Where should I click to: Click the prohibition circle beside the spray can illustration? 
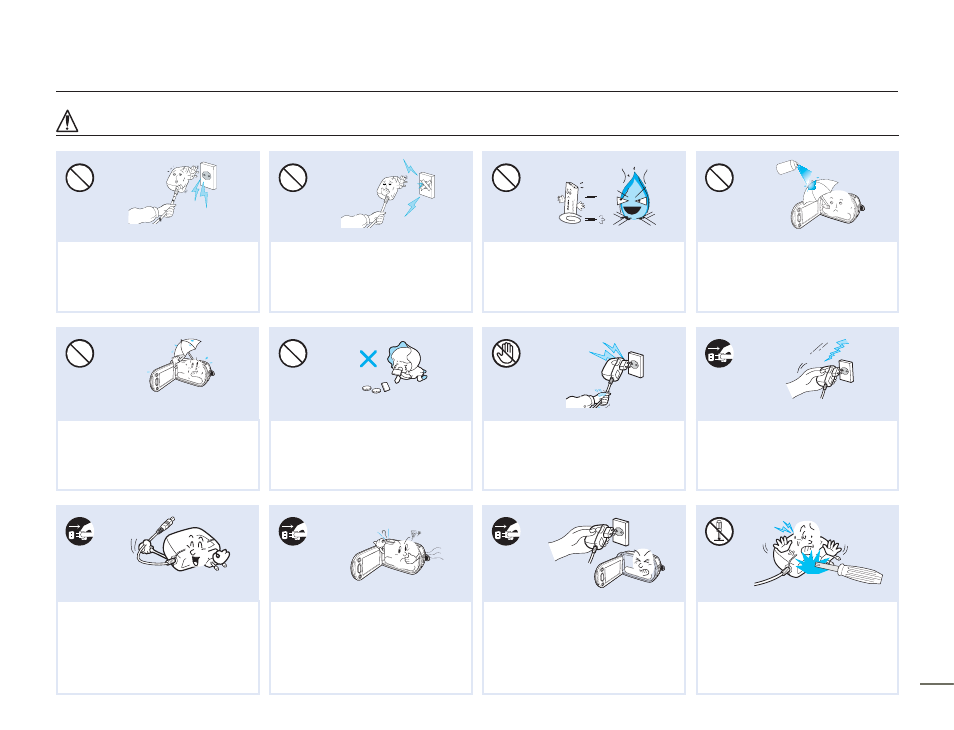719,178
